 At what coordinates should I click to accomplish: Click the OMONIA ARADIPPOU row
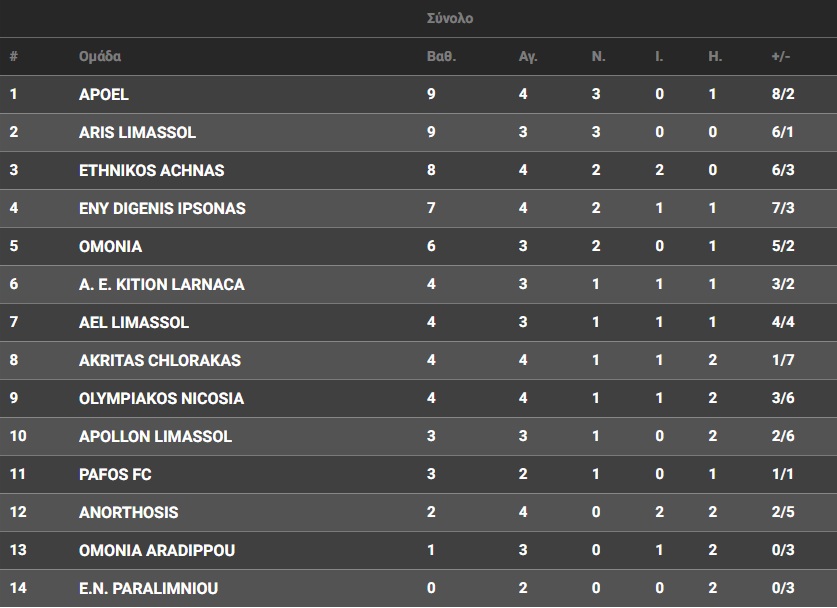[x=157, y=551]
